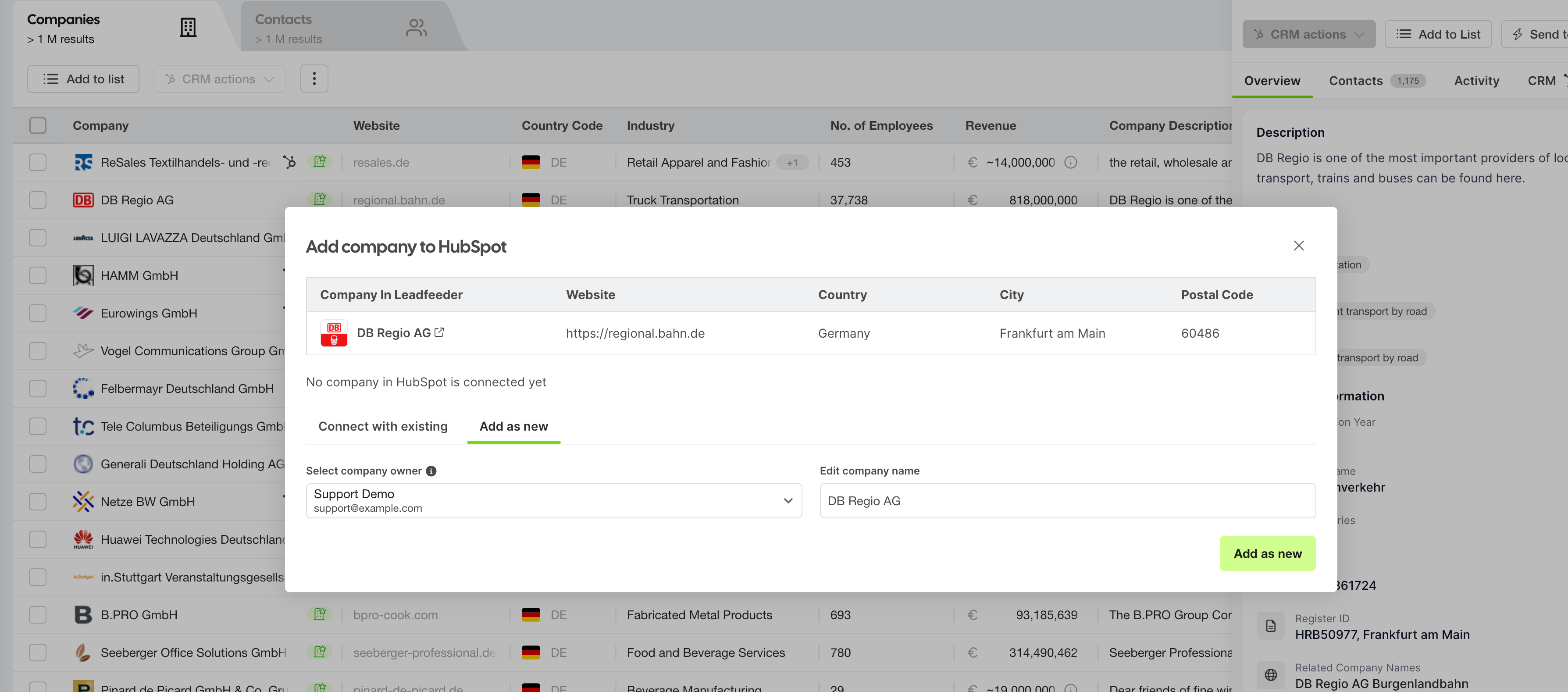The image size is (1568, 692).
Task: Open the Select company owner dropdown
Action: pos(552,500)
